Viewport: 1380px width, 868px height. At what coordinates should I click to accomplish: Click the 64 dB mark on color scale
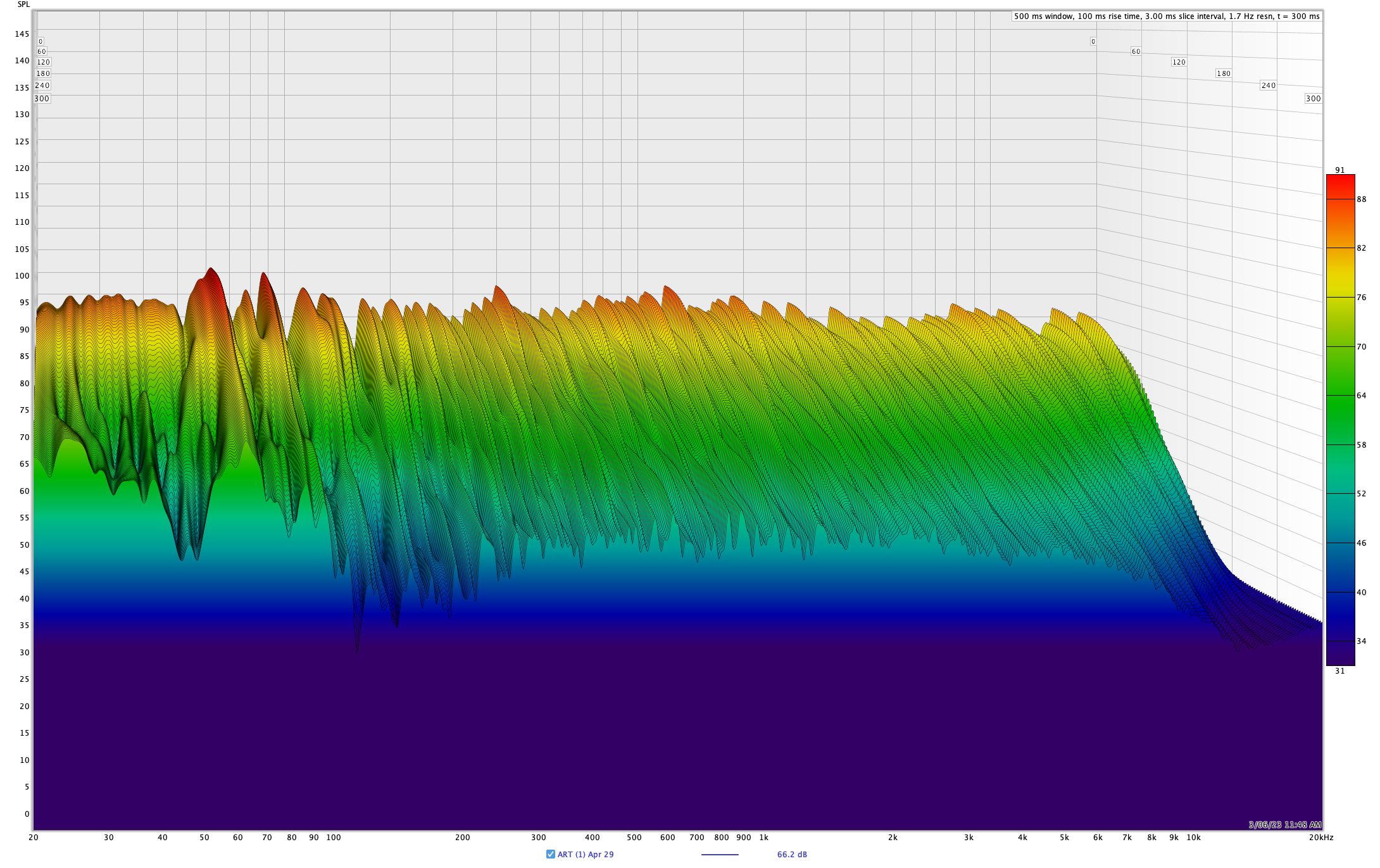[x=1361, y=395]
